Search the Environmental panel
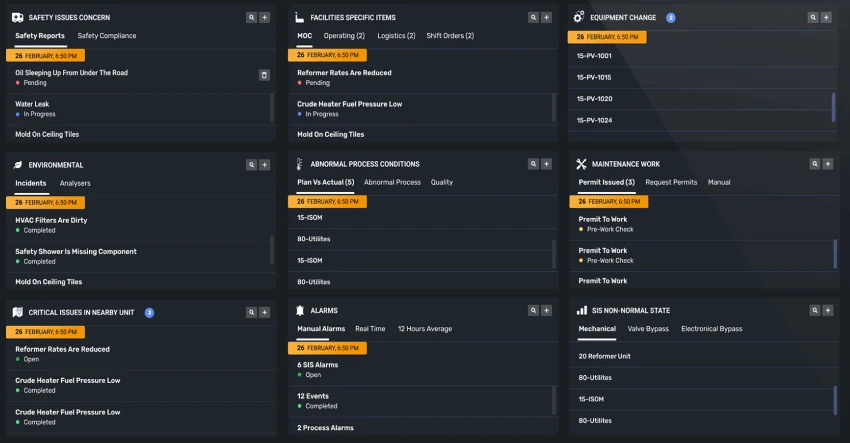The width and height of the screenshot is (850, 443). coord(252,165)
